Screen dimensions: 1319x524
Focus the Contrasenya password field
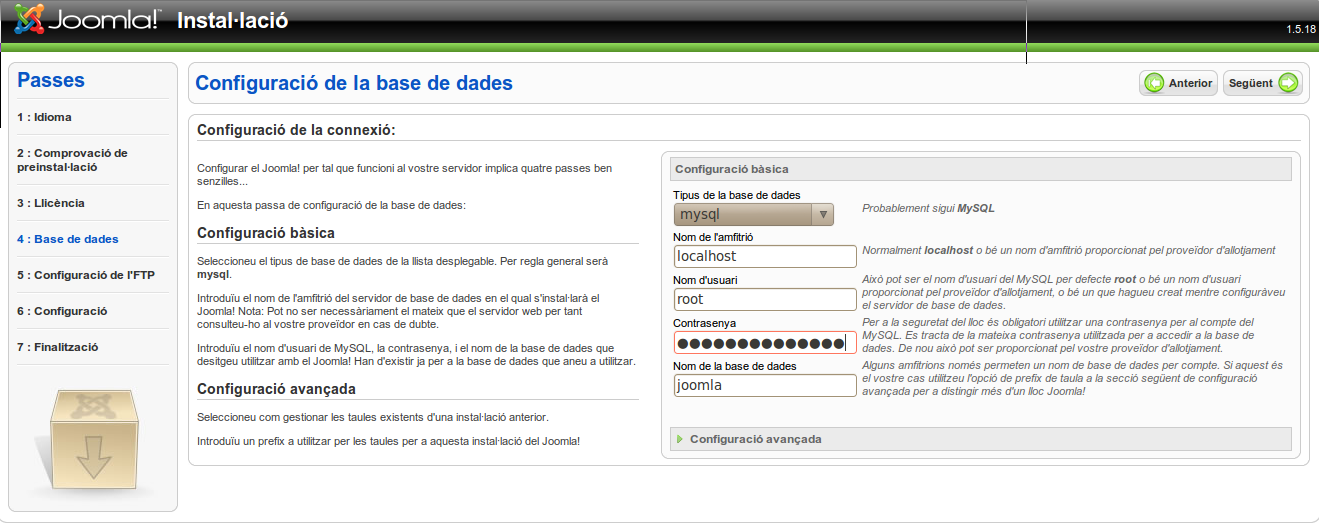point(765,343)
